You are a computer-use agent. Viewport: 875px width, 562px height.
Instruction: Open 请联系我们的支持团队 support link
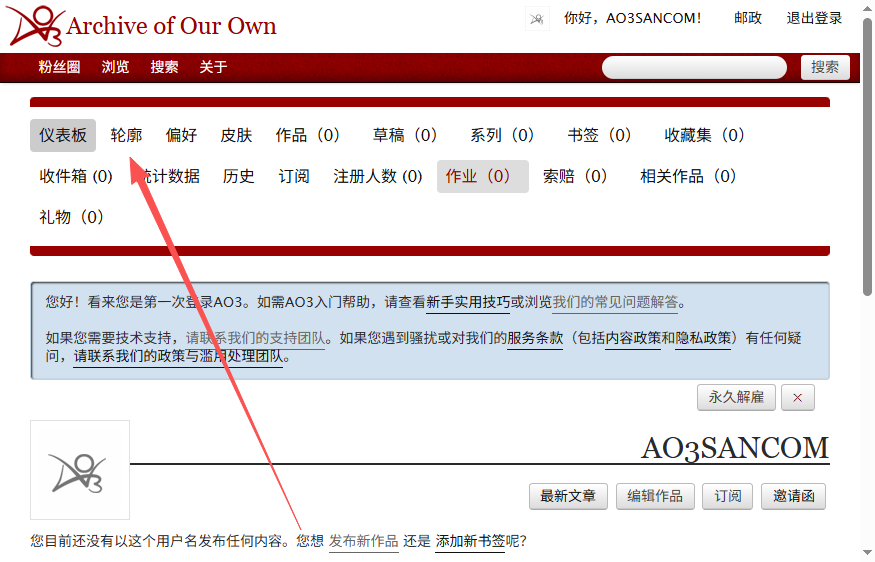(x=256, y=338)
